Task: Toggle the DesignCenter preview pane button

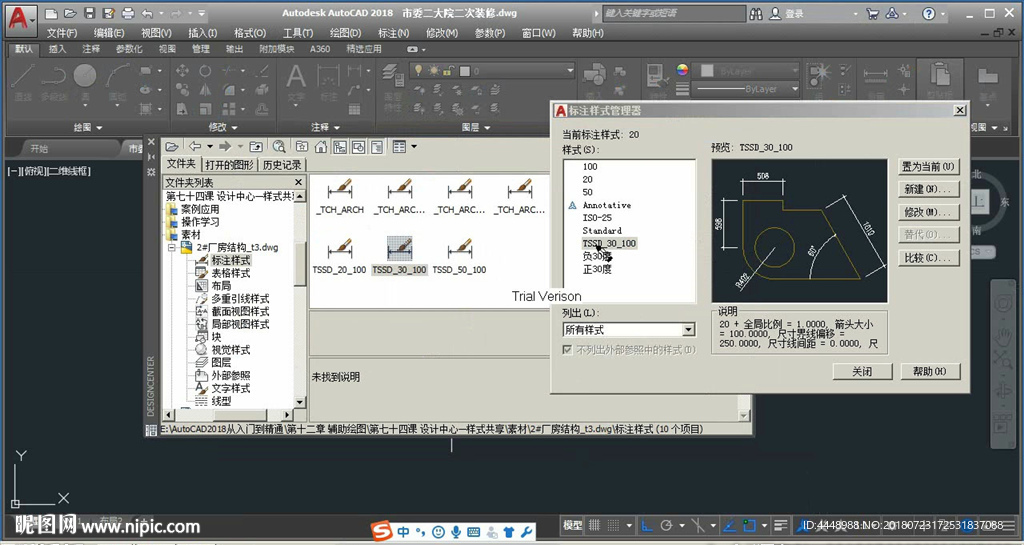Action: point(358,147)
